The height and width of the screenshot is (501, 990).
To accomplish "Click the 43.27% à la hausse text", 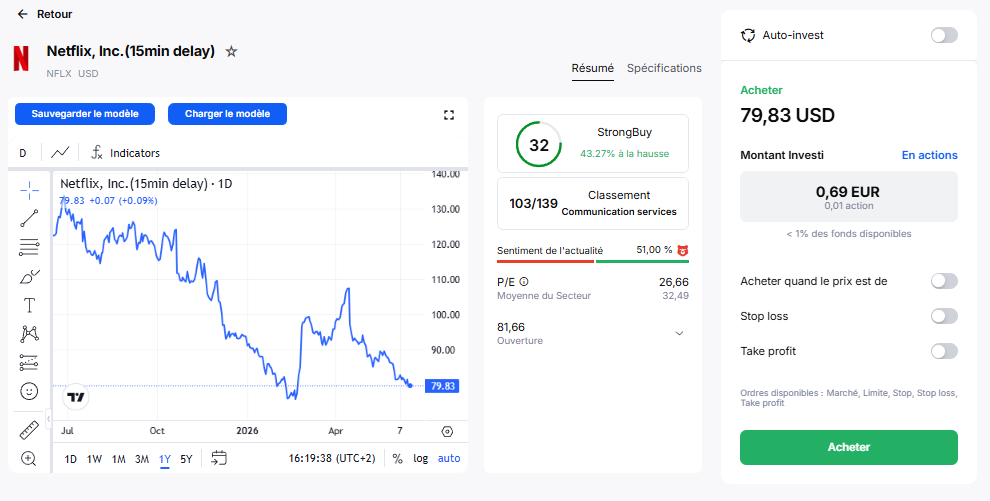I will [624, 153].
